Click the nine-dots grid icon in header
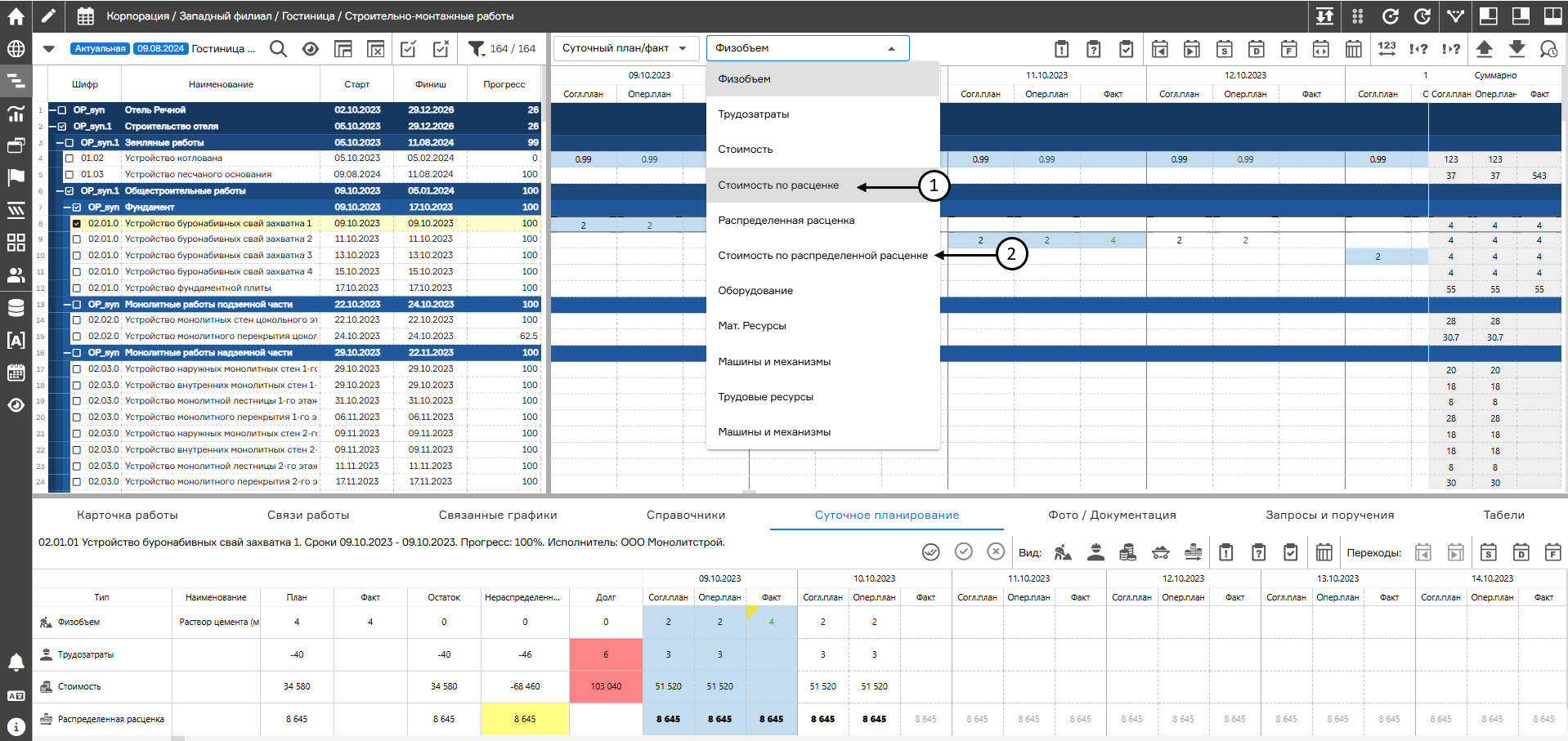The width and height of the screenshot is (1568, 741). [x=1357, y=16]
